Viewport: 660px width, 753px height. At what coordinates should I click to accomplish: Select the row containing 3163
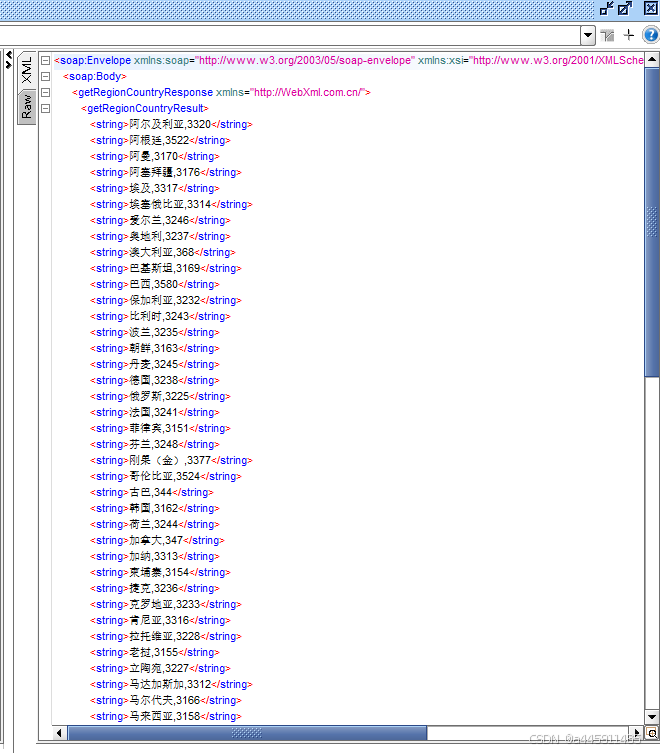click(155, 349)
